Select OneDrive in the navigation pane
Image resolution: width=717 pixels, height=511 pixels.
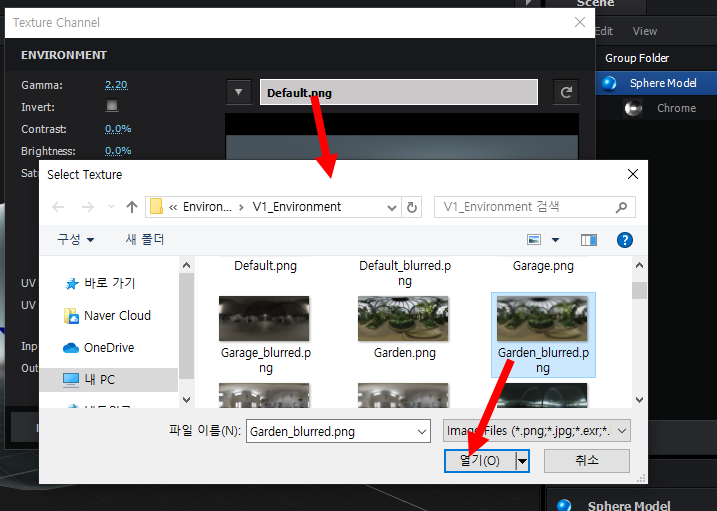[x=109, y=347]
